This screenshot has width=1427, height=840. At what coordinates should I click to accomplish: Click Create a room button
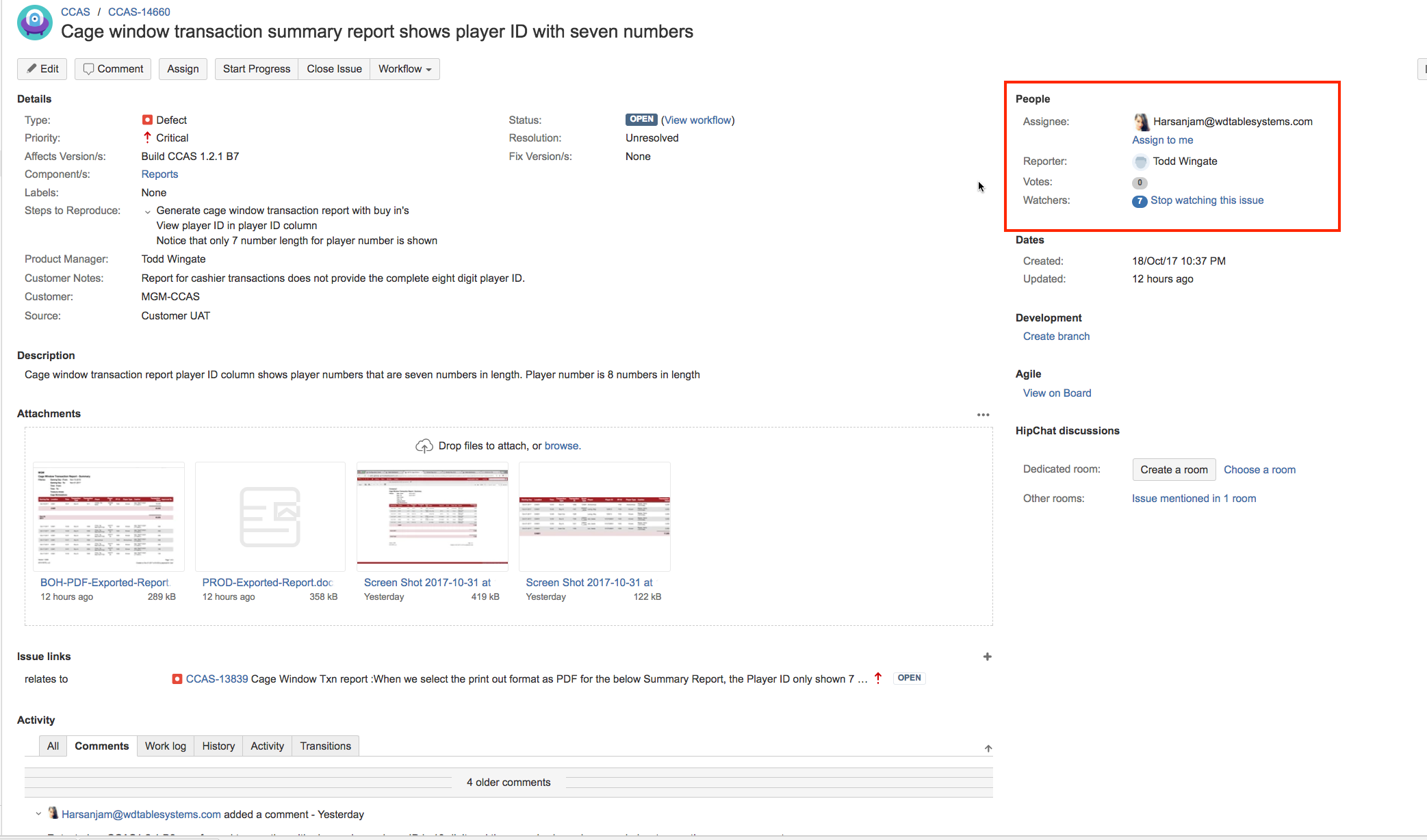click(1174, 470)
